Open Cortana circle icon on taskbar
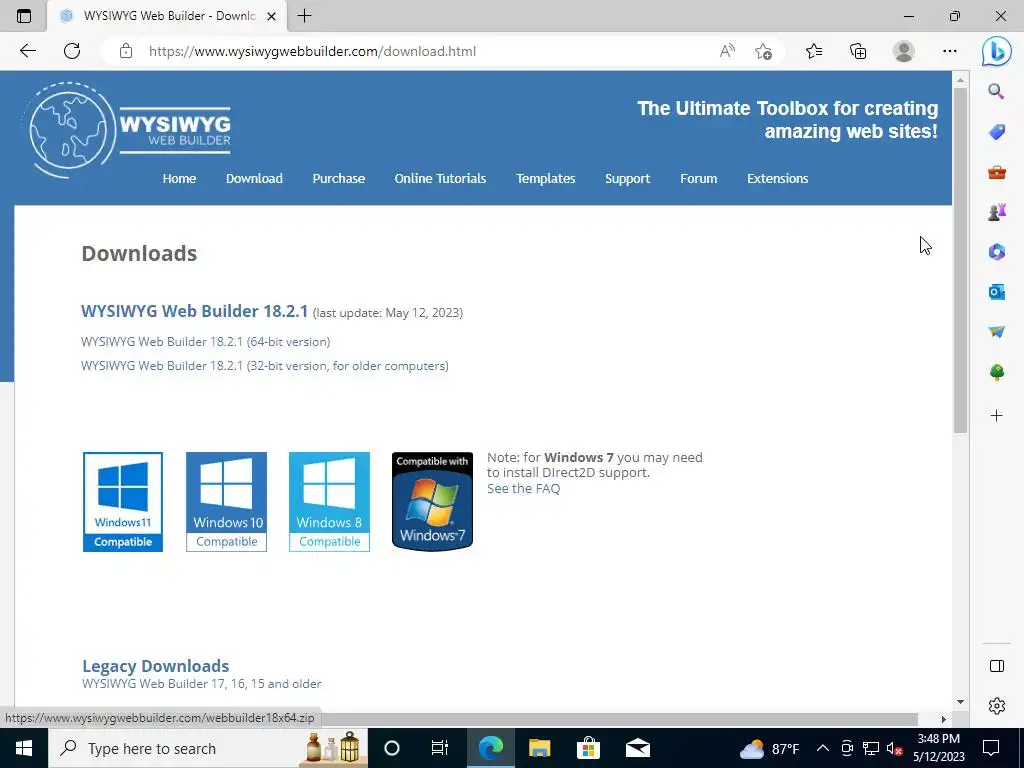Viewport: 1024px width, 768px height. tap(391, 748)
